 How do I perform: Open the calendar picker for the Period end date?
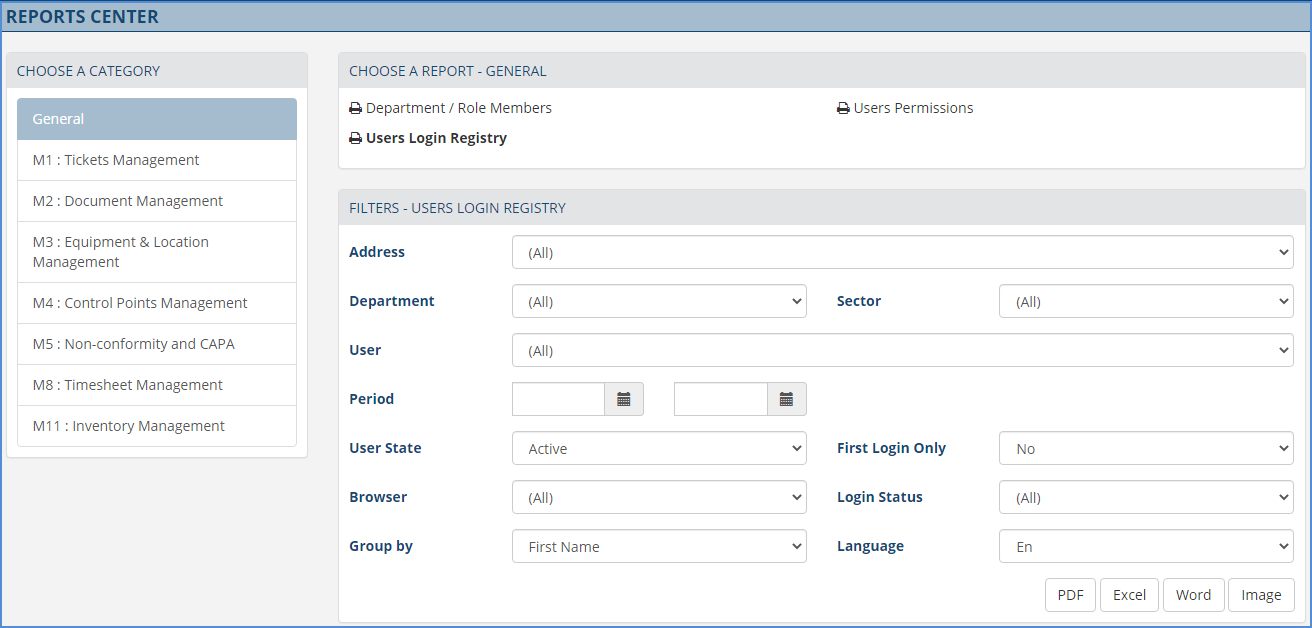786,399
